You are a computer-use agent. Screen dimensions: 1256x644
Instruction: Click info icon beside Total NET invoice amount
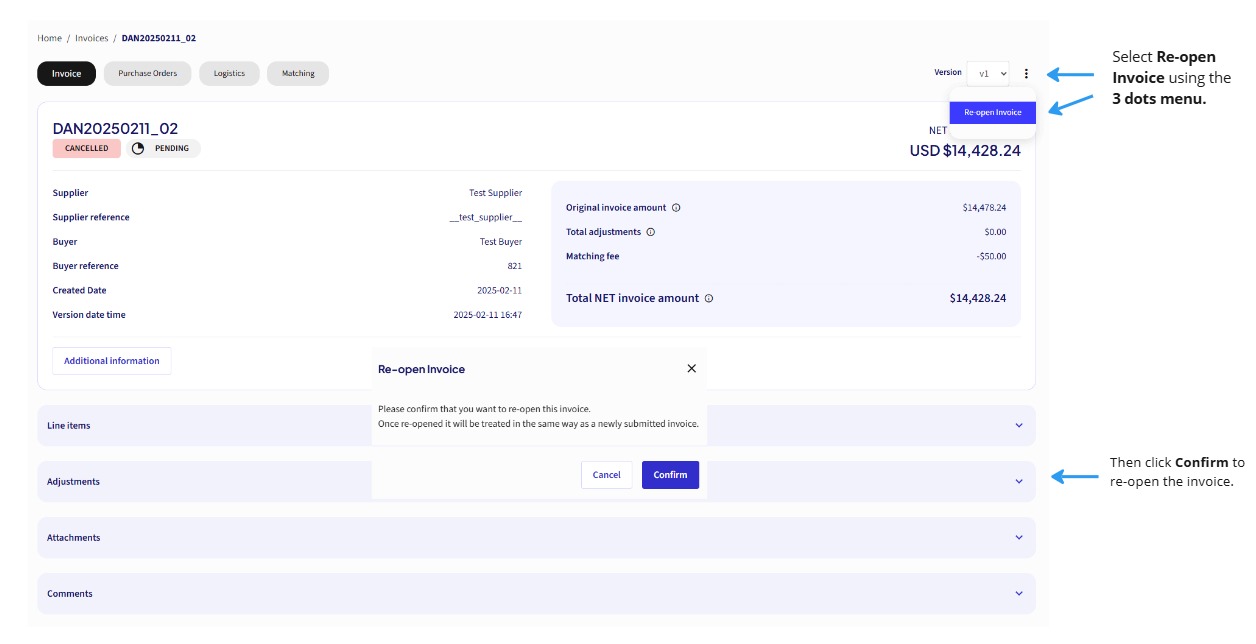coord(709,298)
